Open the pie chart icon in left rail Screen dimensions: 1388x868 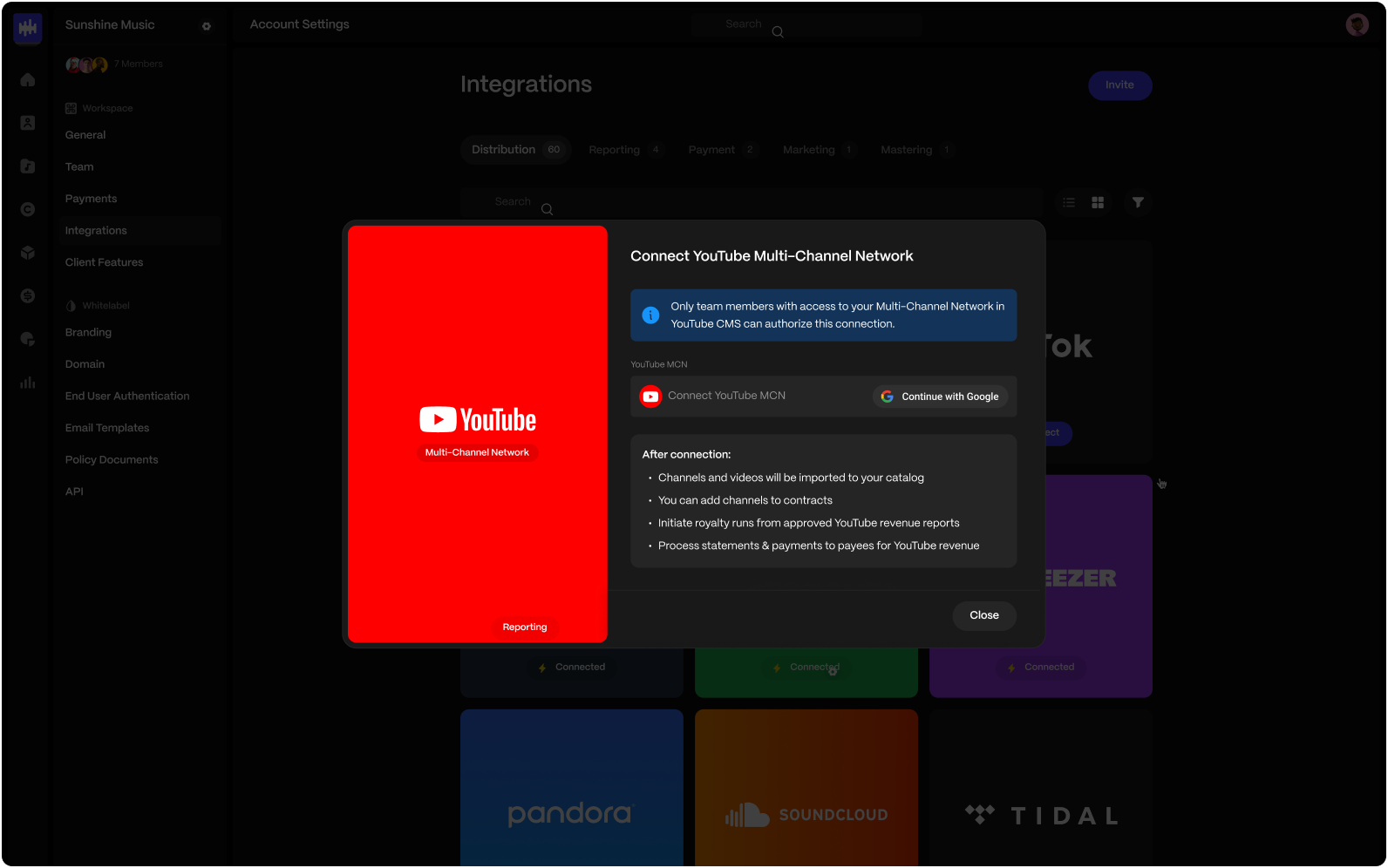28,339
